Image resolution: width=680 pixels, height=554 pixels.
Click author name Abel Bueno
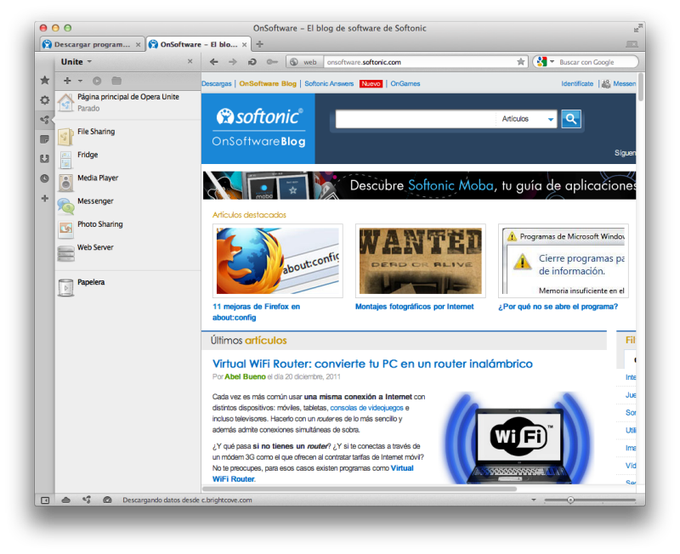[x=245, y=377]
